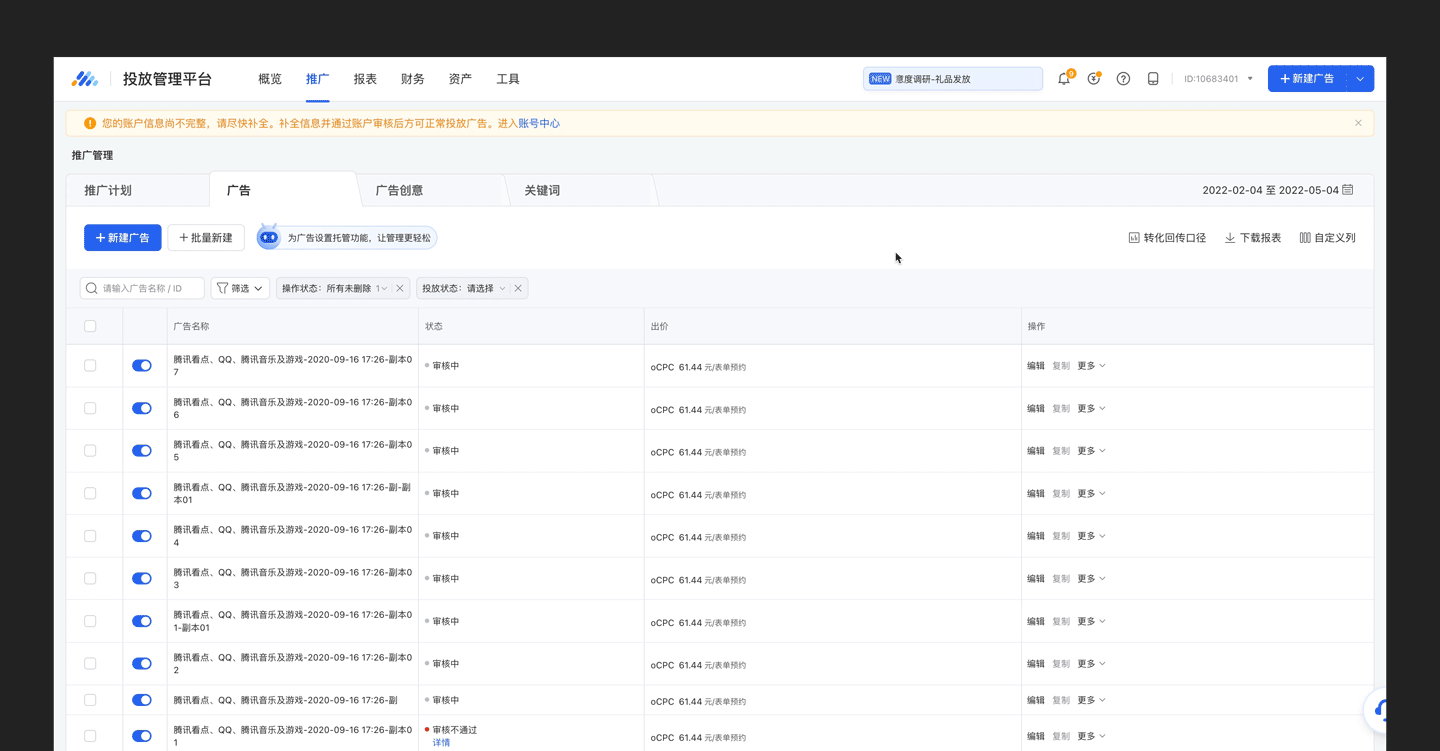Remove the 投放状态 filter chip
The height and width of the screenshot is (751, 1440).
pos(518,288)
